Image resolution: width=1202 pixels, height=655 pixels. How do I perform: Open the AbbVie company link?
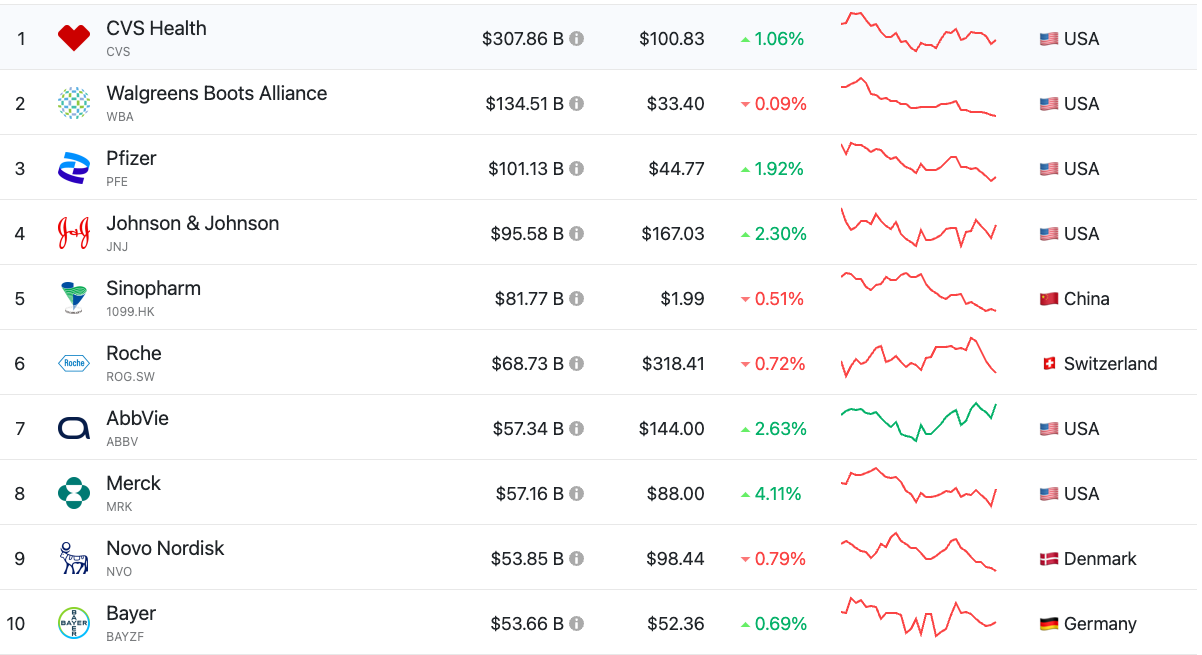[137, 418]
